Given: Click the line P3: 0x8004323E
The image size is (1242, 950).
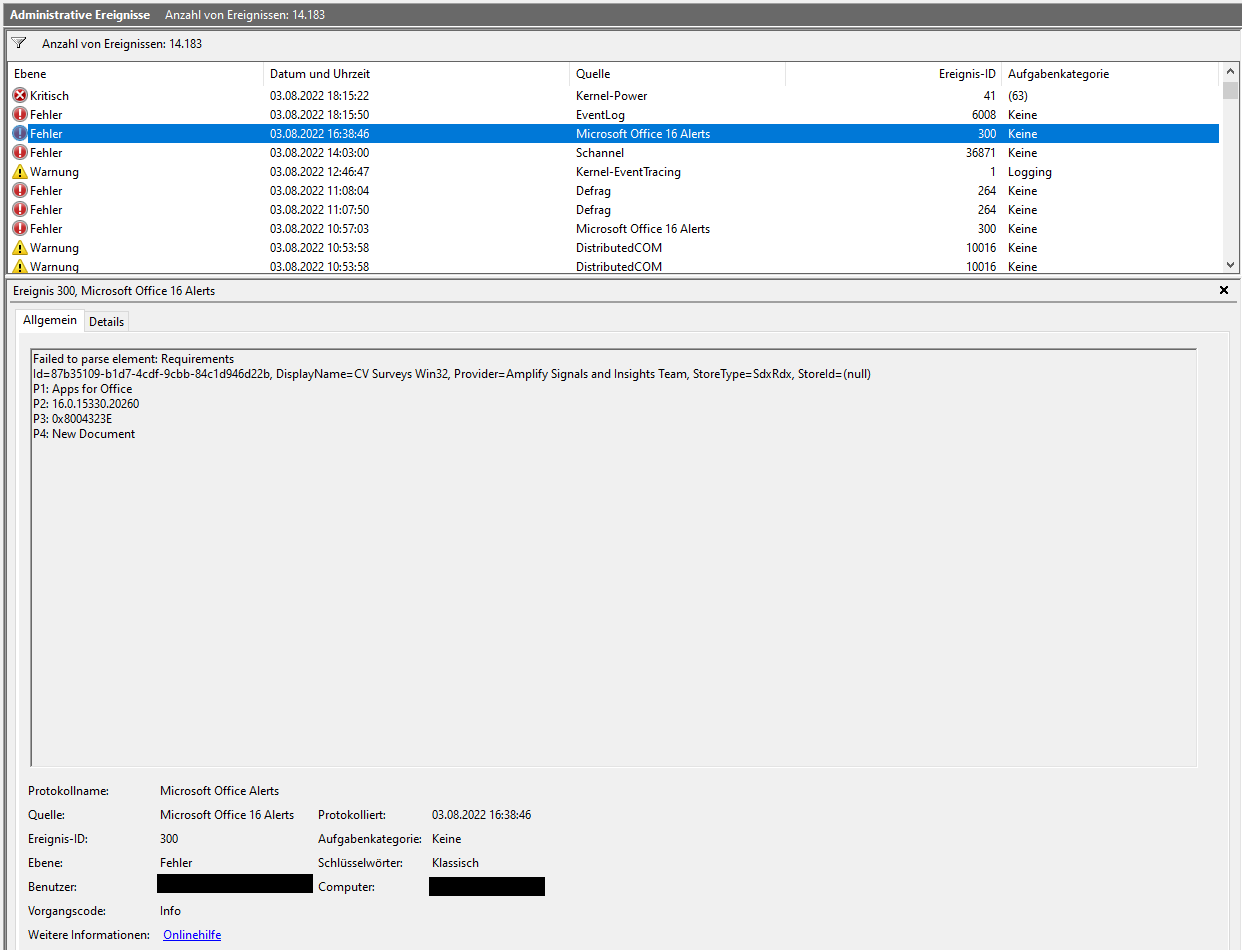Looking at the screenshot, I should point(72,419).
